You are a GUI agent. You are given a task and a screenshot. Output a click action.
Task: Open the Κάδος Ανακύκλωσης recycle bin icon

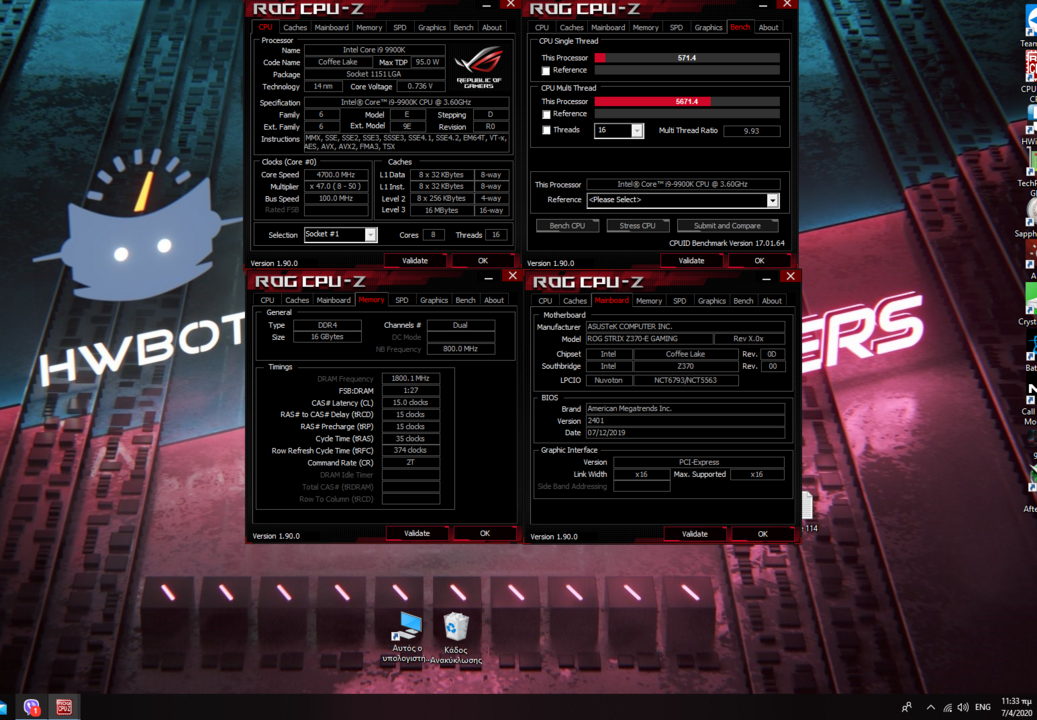pyautogui.click(x=456, y=637)
